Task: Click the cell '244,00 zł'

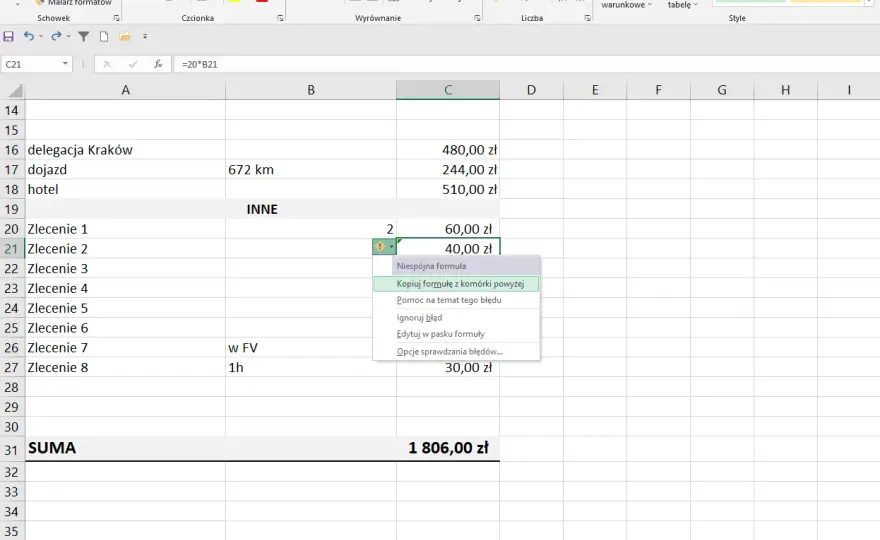Action: [x=448, y=170]
